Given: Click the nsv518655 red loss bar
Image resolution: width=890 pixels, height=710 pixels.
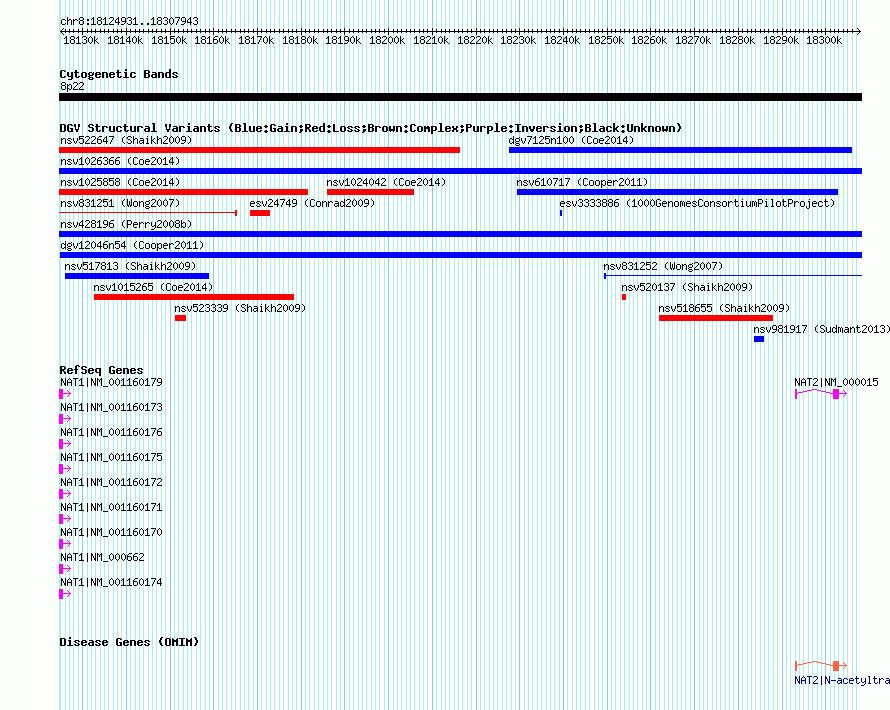Looking at the screenshot, I should 716,318.
